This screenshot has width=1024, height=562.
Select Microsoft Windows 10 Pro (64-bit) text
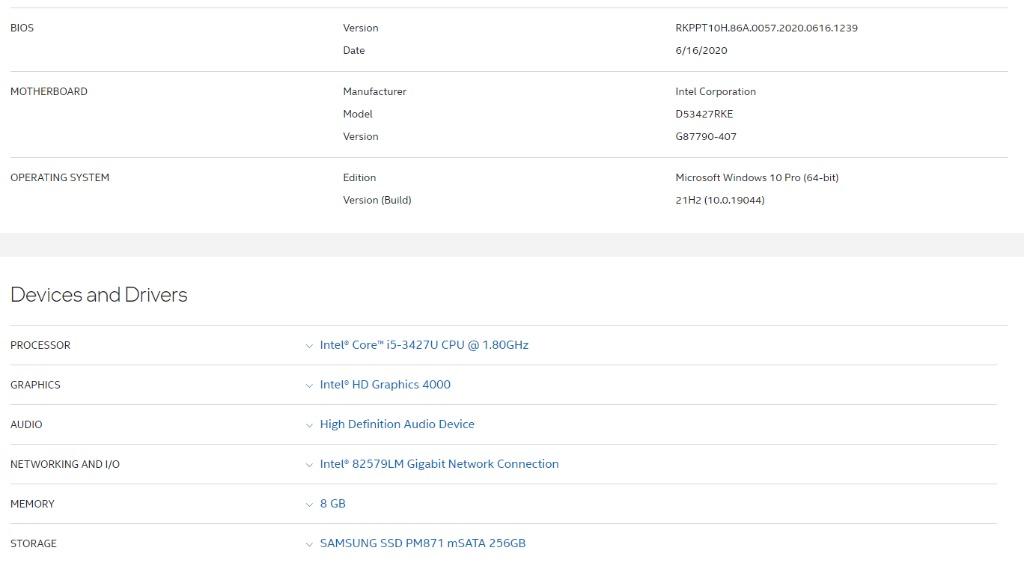[x=757, y=178]
